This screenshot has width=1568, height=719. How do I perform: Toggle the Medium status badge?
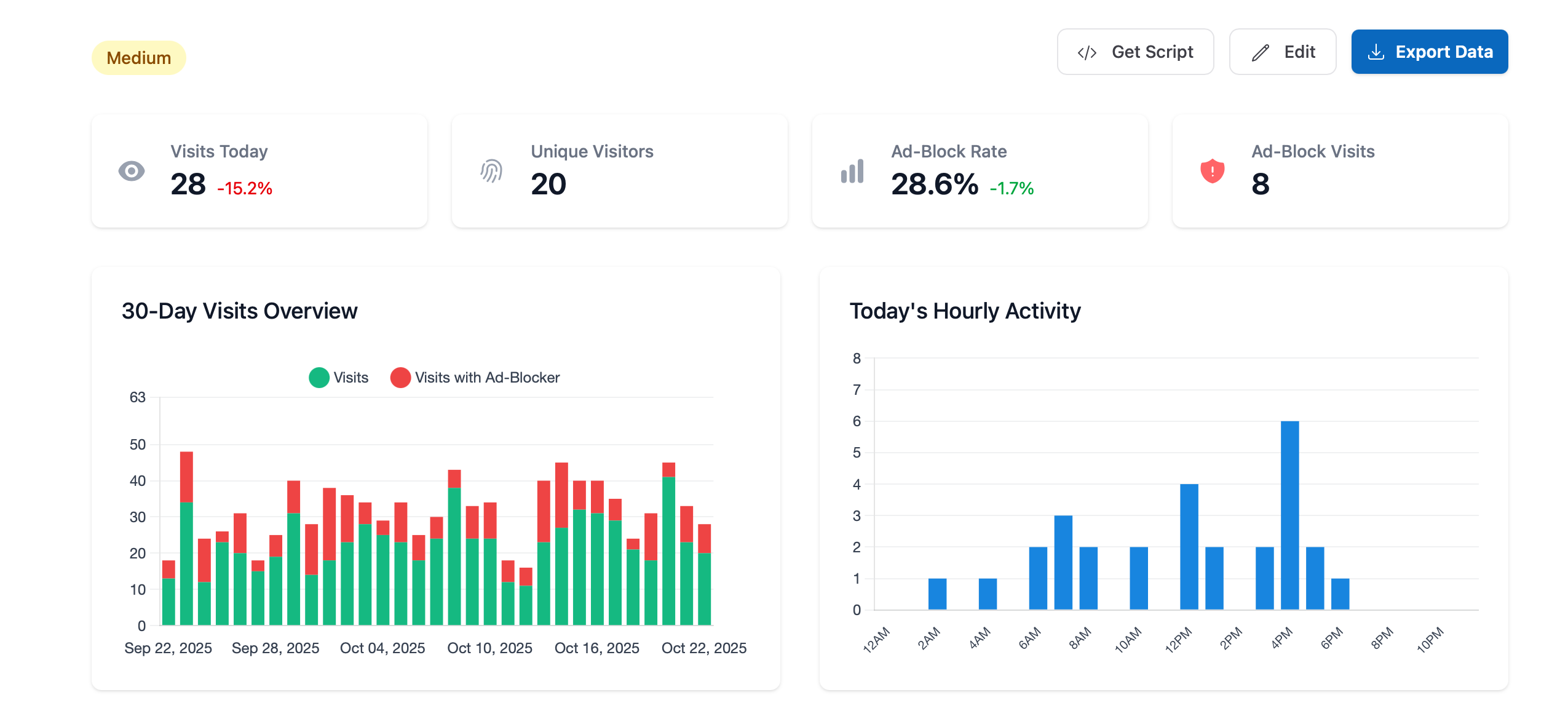[139, 57]
